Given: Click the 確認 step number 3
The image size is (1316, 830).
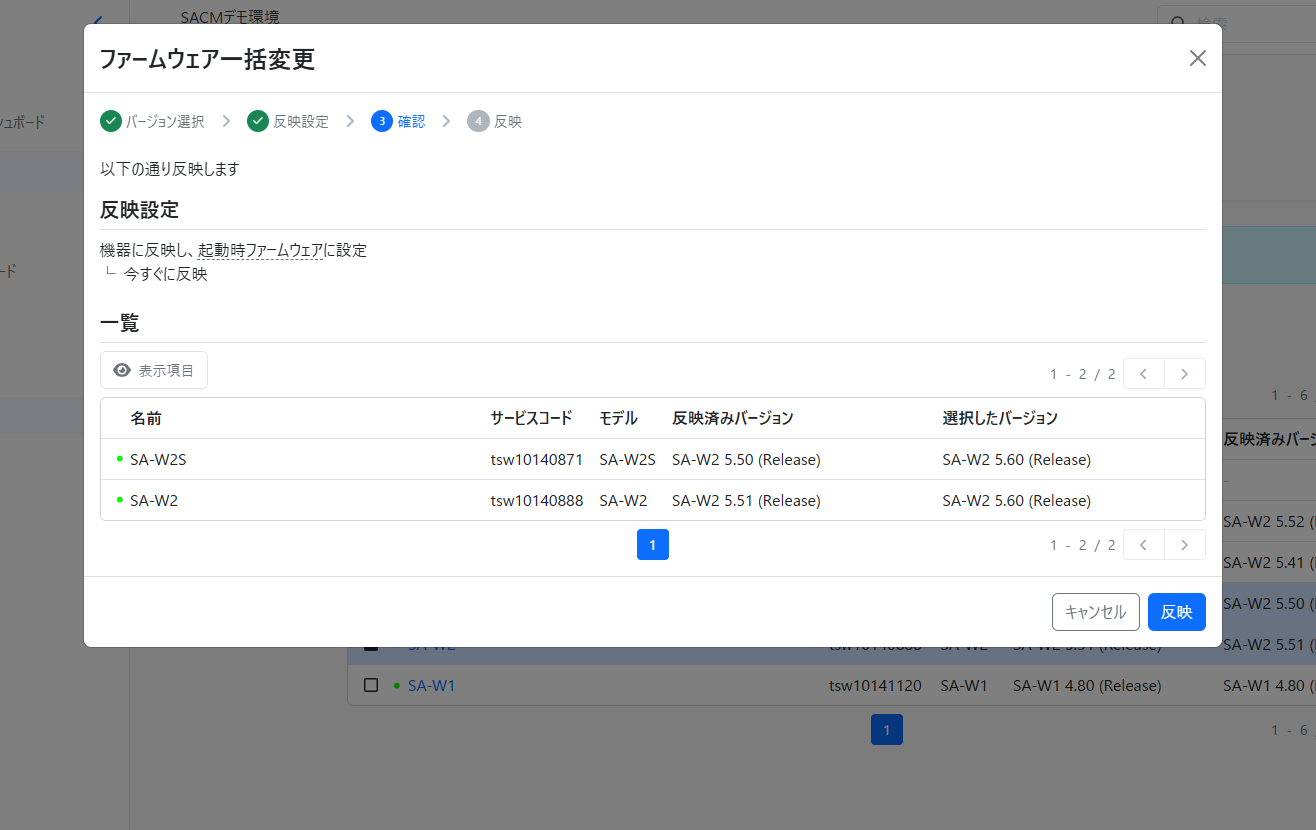Looking at the screenshot, I should (x=398, y=121).
